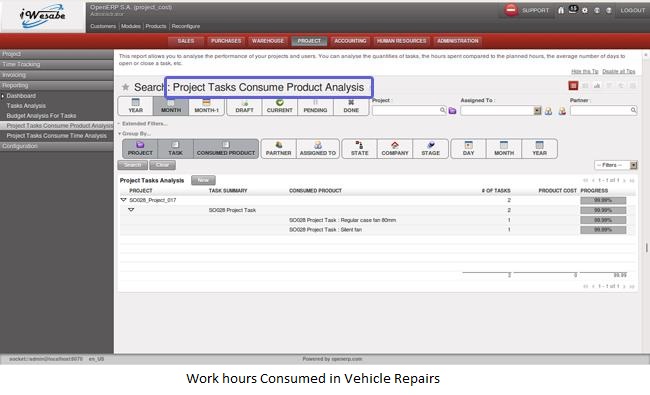Open Budget Analysis For Tasks report

coord(41,116)
